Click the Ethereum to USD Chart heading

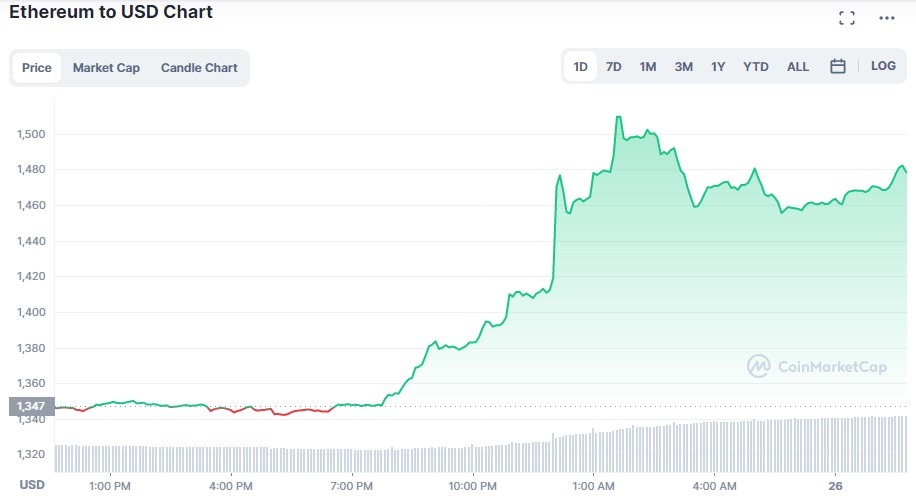tap(111, 13)
